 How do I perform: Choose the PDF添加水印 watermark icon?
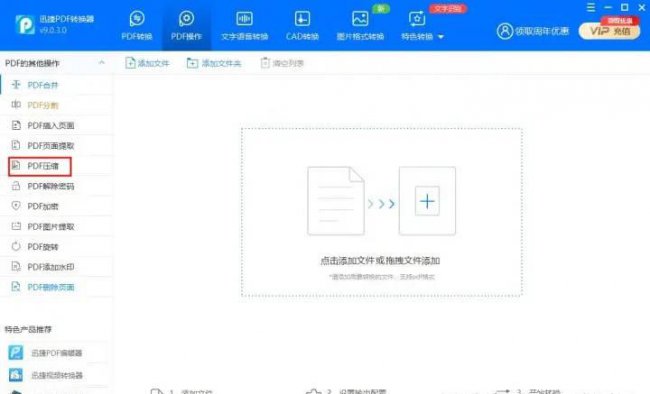[x=16, y=266]
